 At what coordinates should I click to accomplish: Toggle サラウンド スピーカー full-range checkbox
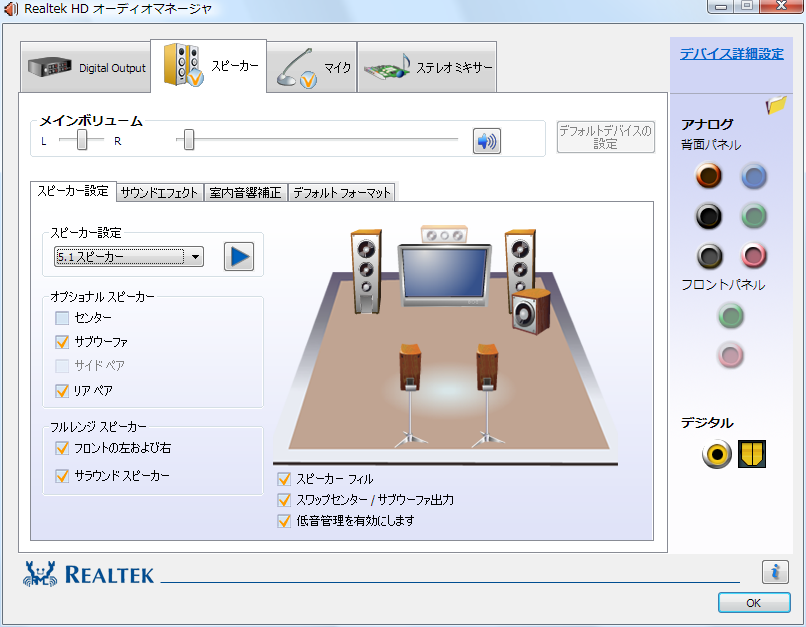point(62,476)
